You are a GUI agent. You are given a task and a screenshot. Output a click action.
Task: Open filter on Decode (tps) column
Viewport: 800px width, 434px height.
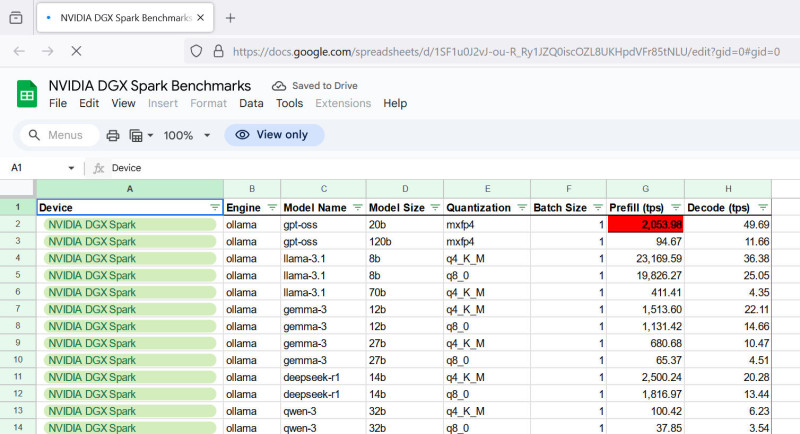click(763, 208)
